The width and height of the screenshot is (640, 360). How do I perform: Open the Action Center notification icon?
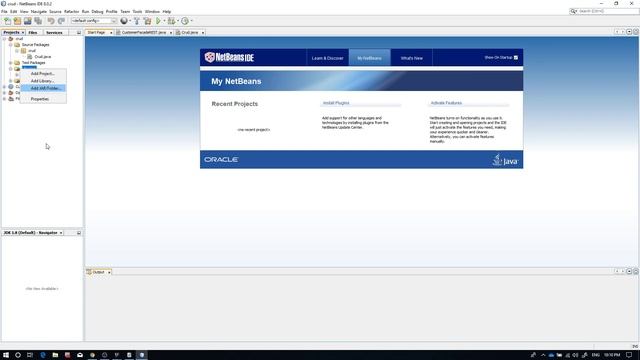point(629,355)
